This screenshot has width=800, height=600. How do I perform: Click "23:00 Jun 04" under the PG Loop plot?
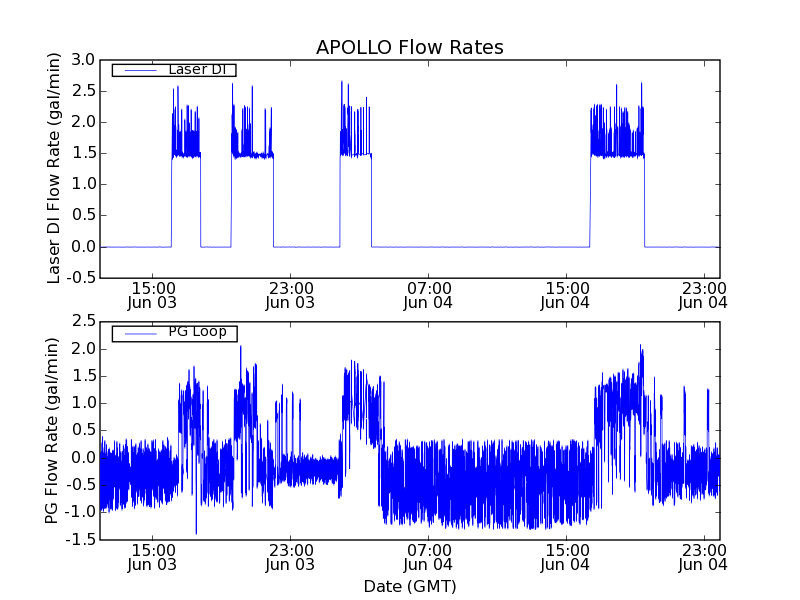tap(703, 558)
